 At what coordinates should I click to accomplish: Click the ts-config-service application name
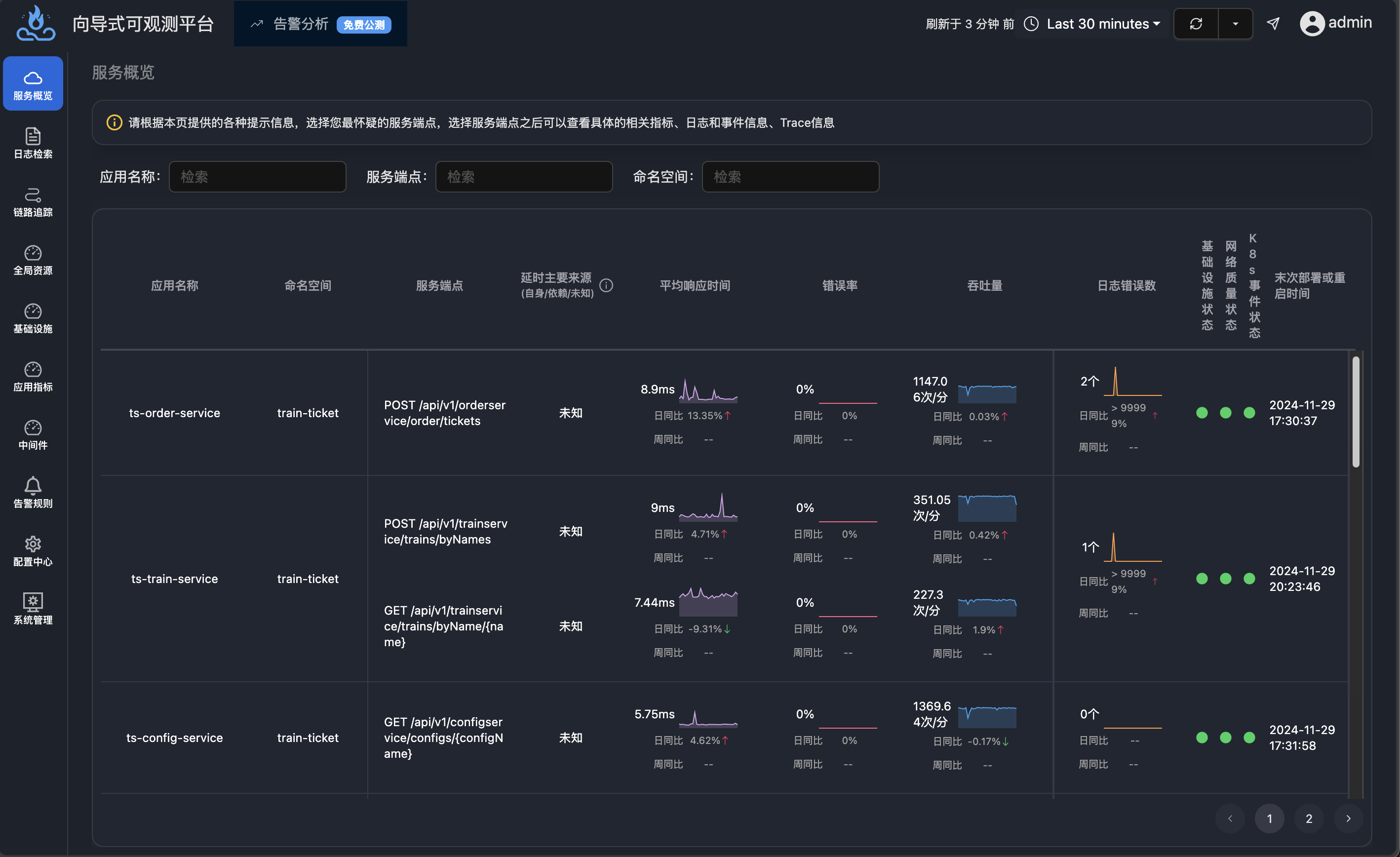coord(174,738)
